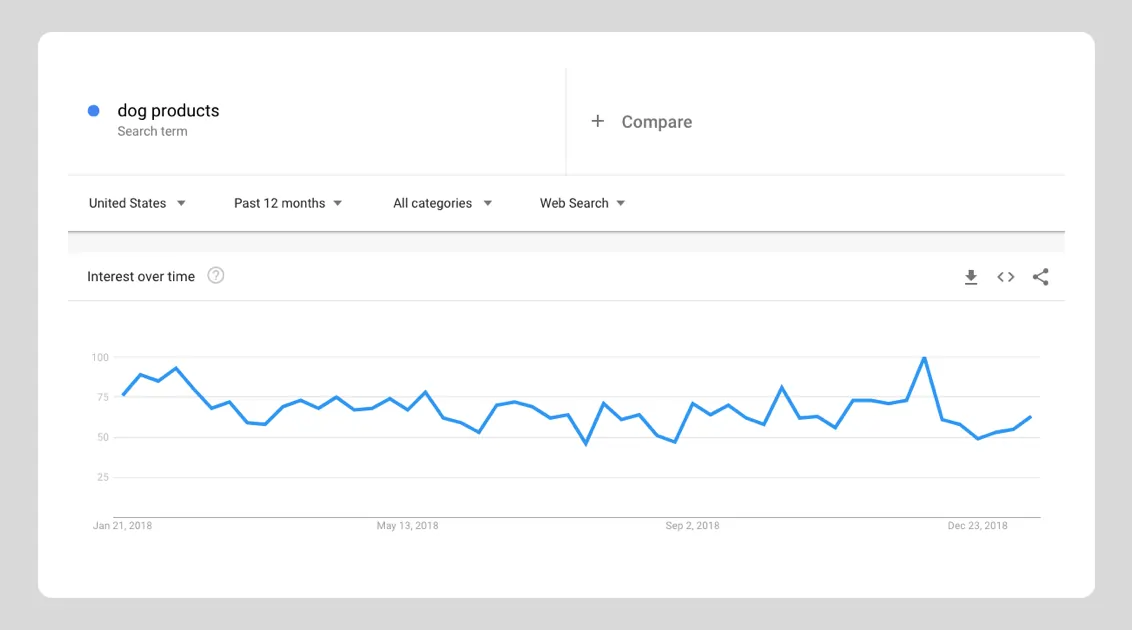Click the share chart icon

pyautogui.click(x=1040, y=277)
